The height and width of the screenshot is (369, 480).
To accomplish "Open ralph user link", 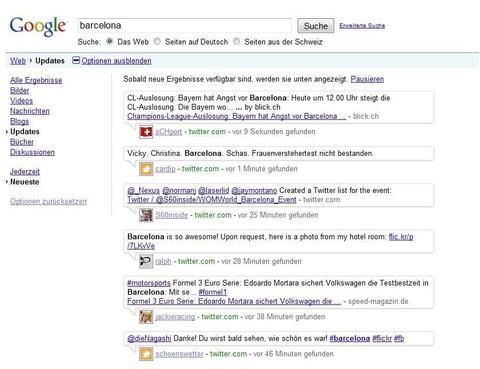I will coord(163,261).
